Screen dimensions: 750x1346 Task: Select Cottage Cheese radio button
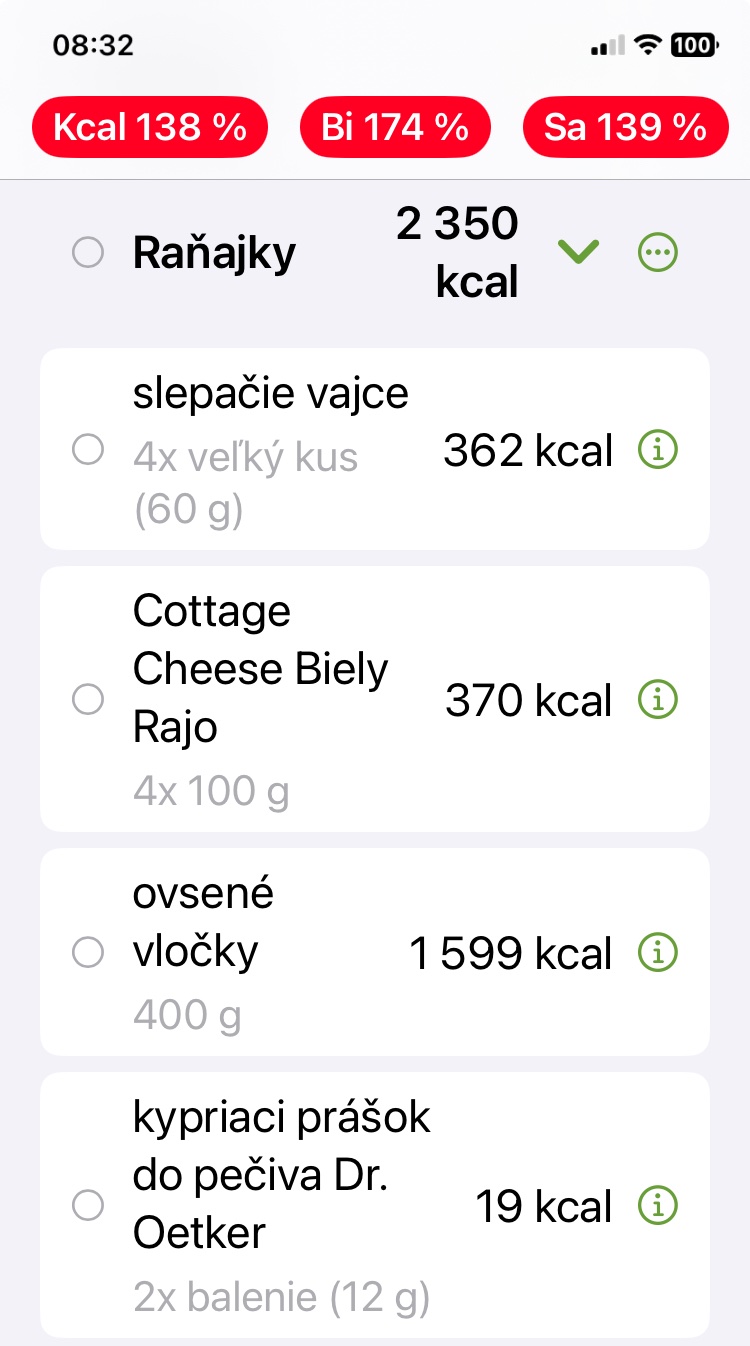point(88,700)
